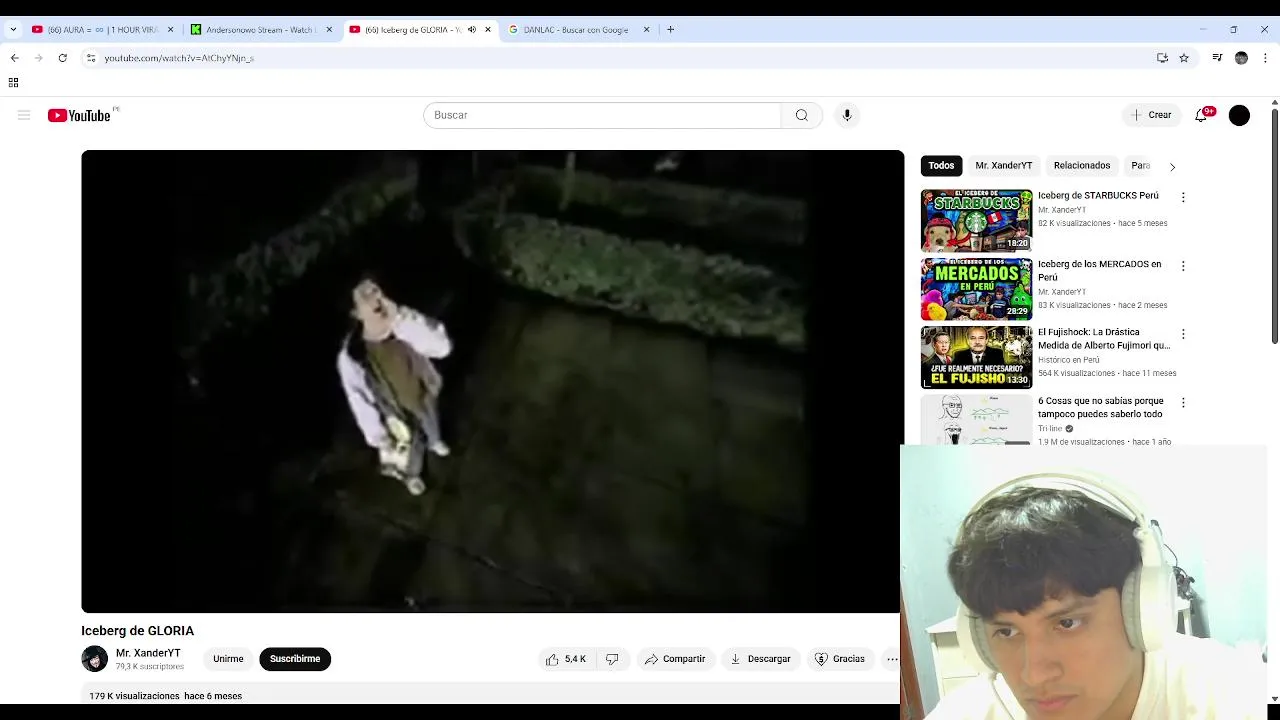This screenshot has height=720, width=1280.
Task: Click the Crear button
Action: click(x=1151, y=115)
